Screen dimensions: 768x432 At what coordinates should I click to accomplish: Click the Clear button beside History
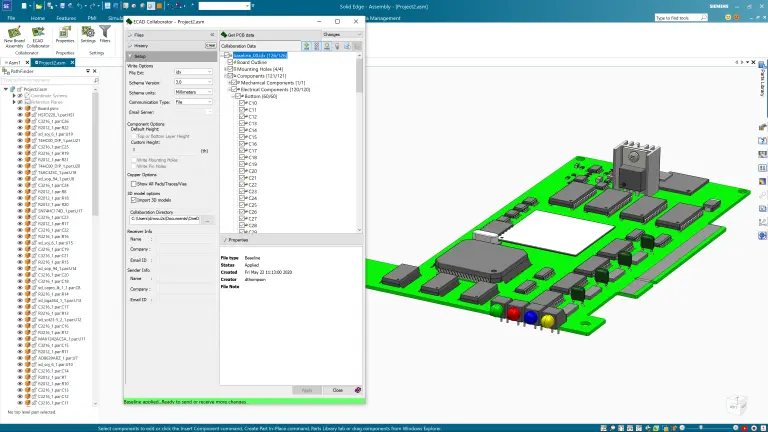(211, 46)
